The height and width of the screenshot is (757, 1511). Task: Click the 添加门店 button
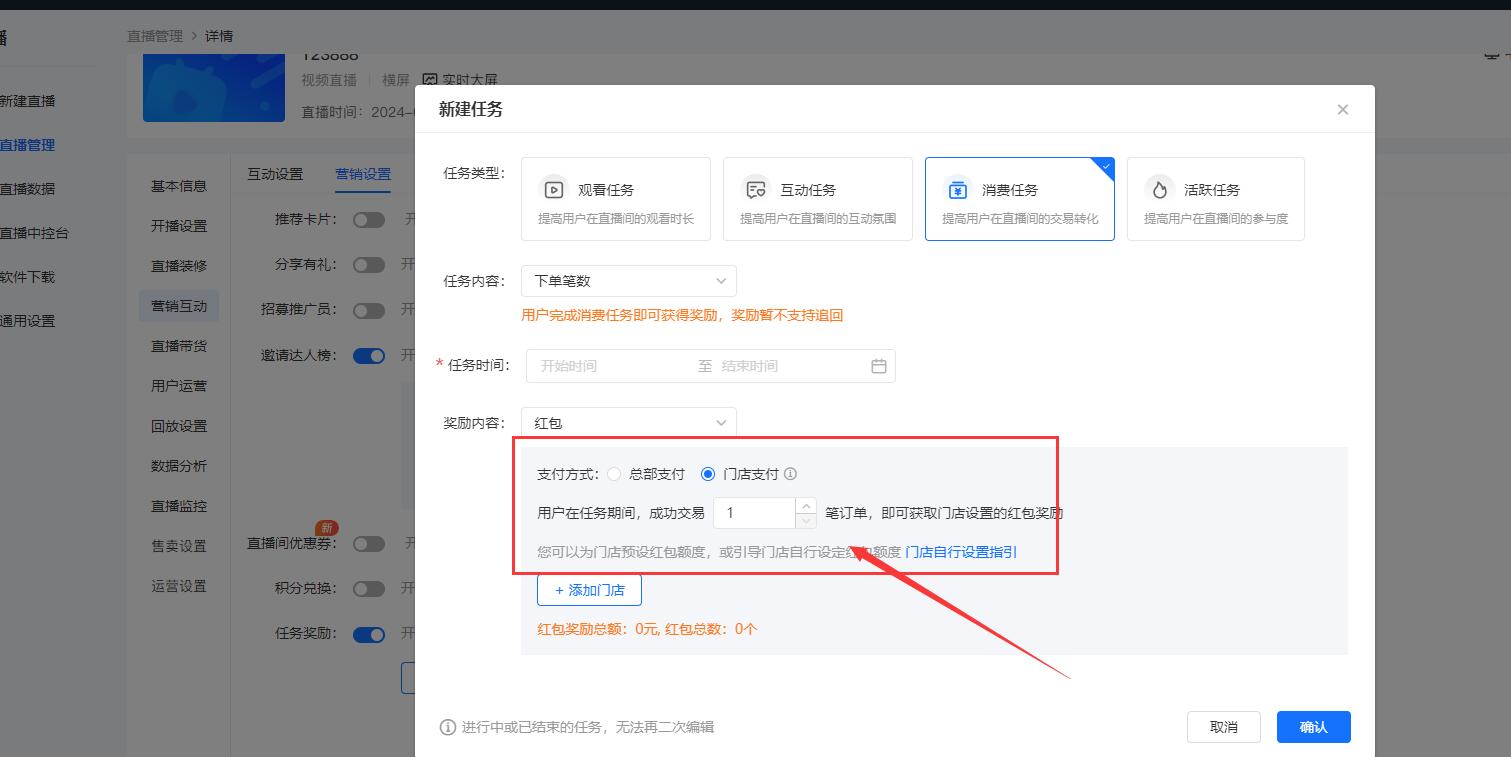[x=589, y=590]
